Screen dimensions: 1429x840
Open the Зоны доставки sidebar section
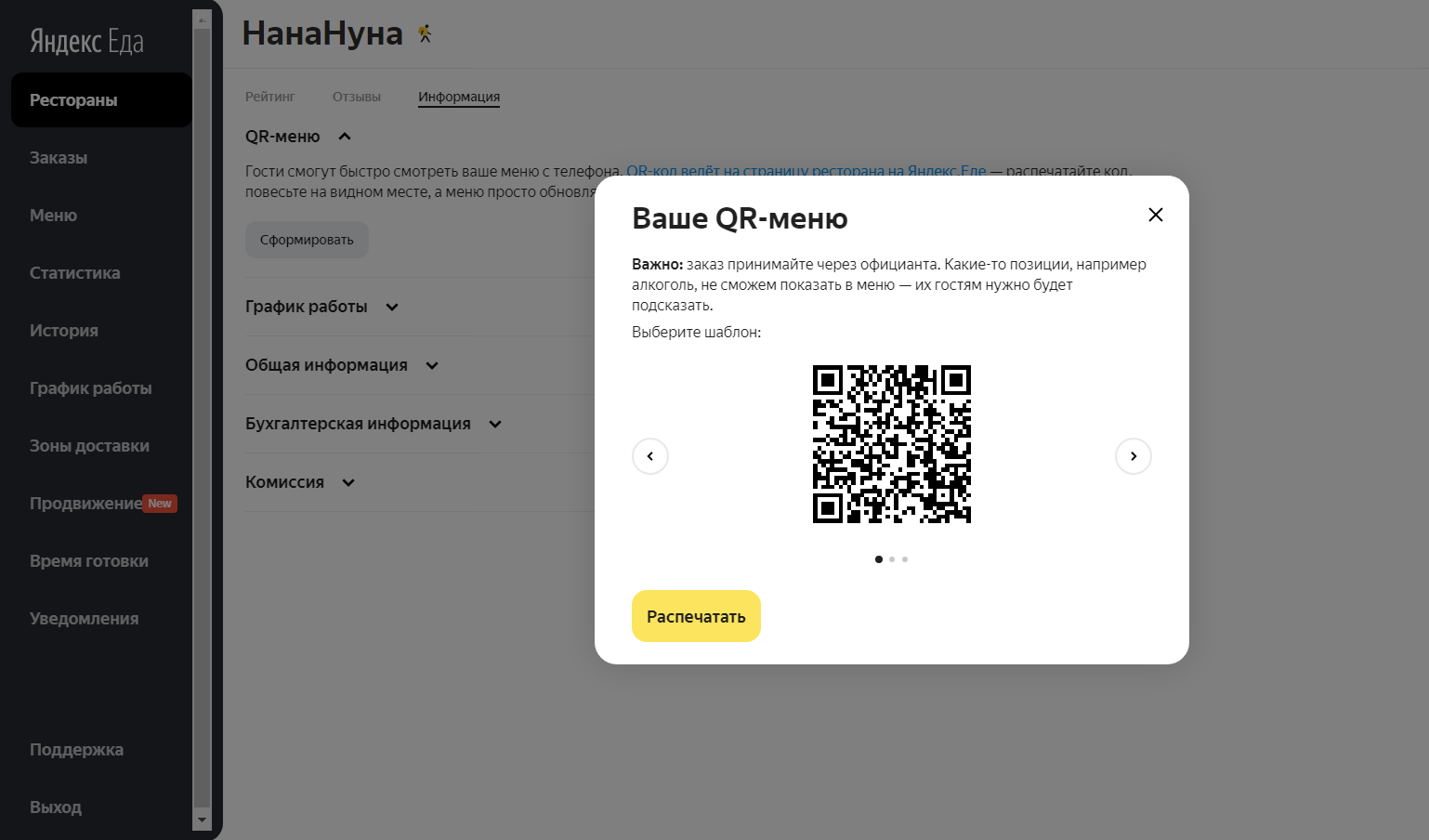point(89,446)
